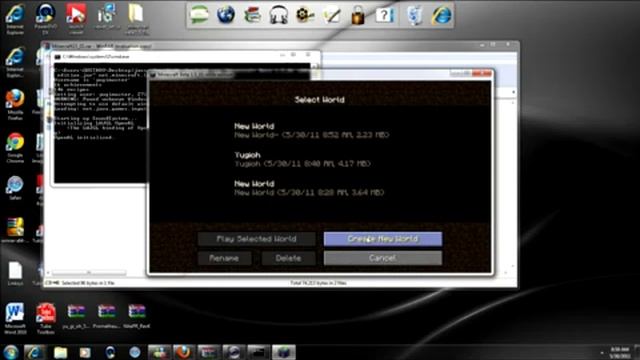Open the stacked books dock icon
The image size is (640, 360).
253,16
